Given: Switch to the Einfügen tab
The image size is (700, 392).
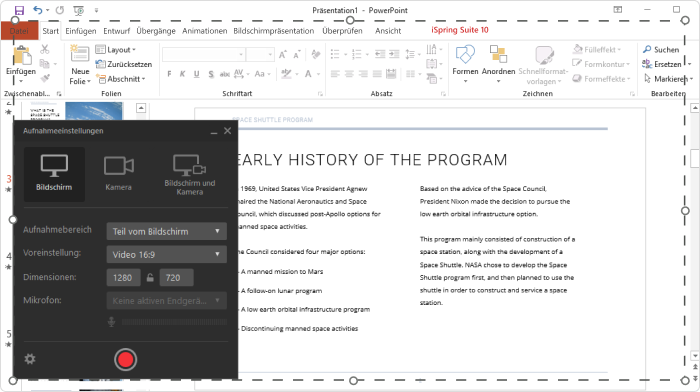Looking at the screenshot, I should point(81,31).
